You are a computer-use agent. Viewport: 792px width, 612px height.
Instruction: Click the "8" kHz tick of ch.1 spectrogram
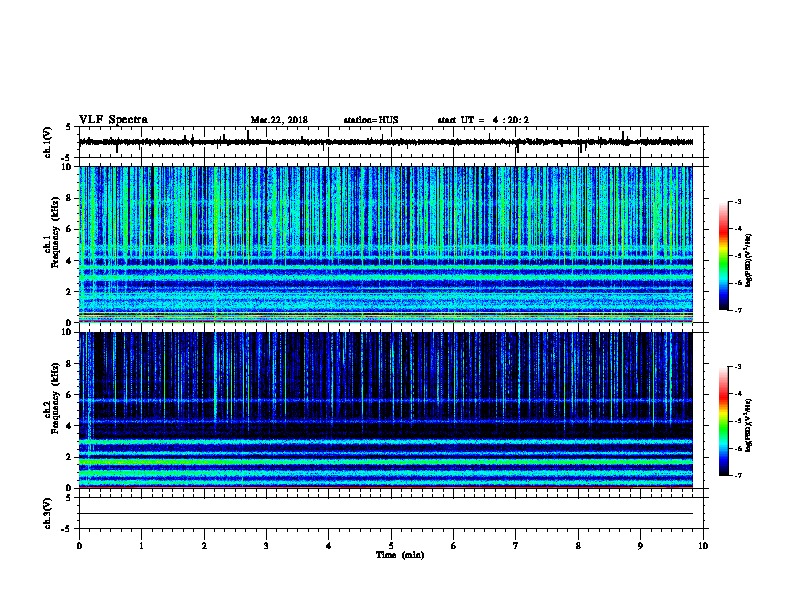(69, 198)
